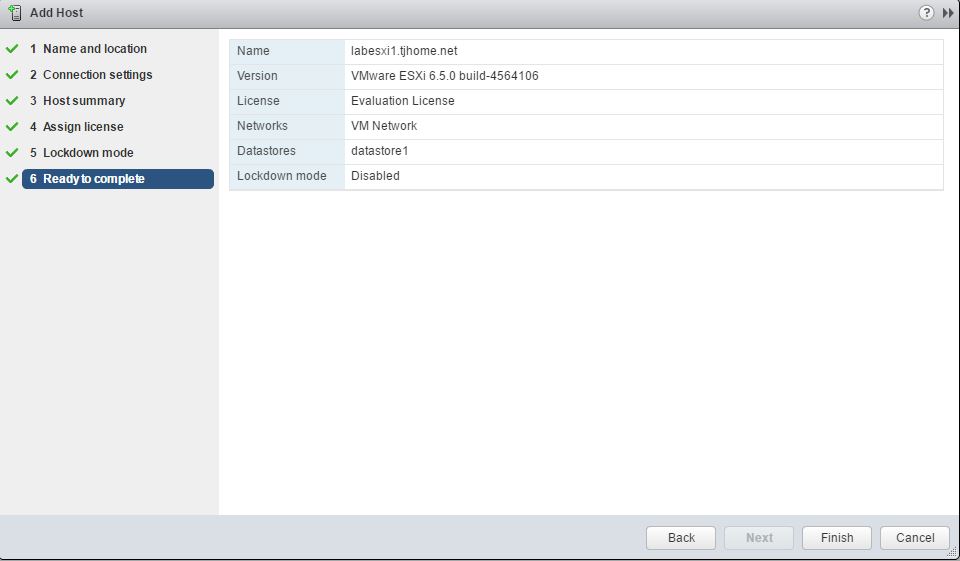Click the checkmark beside Assign license
960x561 pixels.
pos(12,127)
